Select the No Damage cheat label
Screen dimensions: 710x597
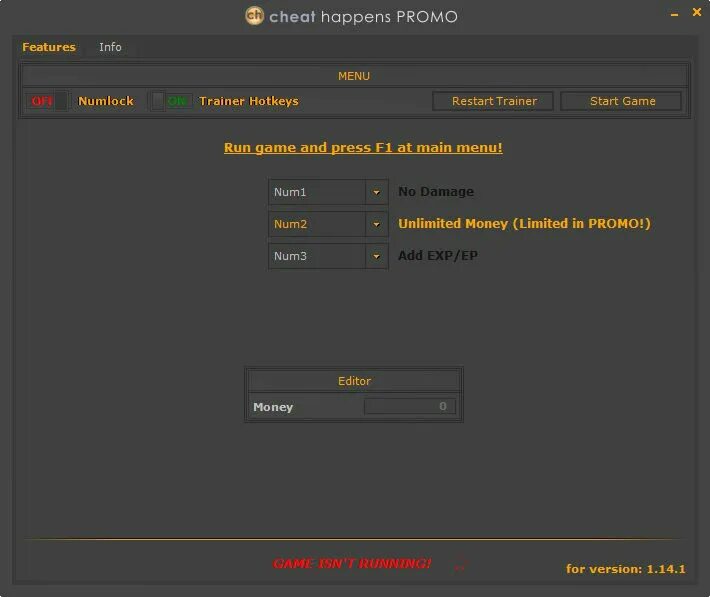coord(436,192)
